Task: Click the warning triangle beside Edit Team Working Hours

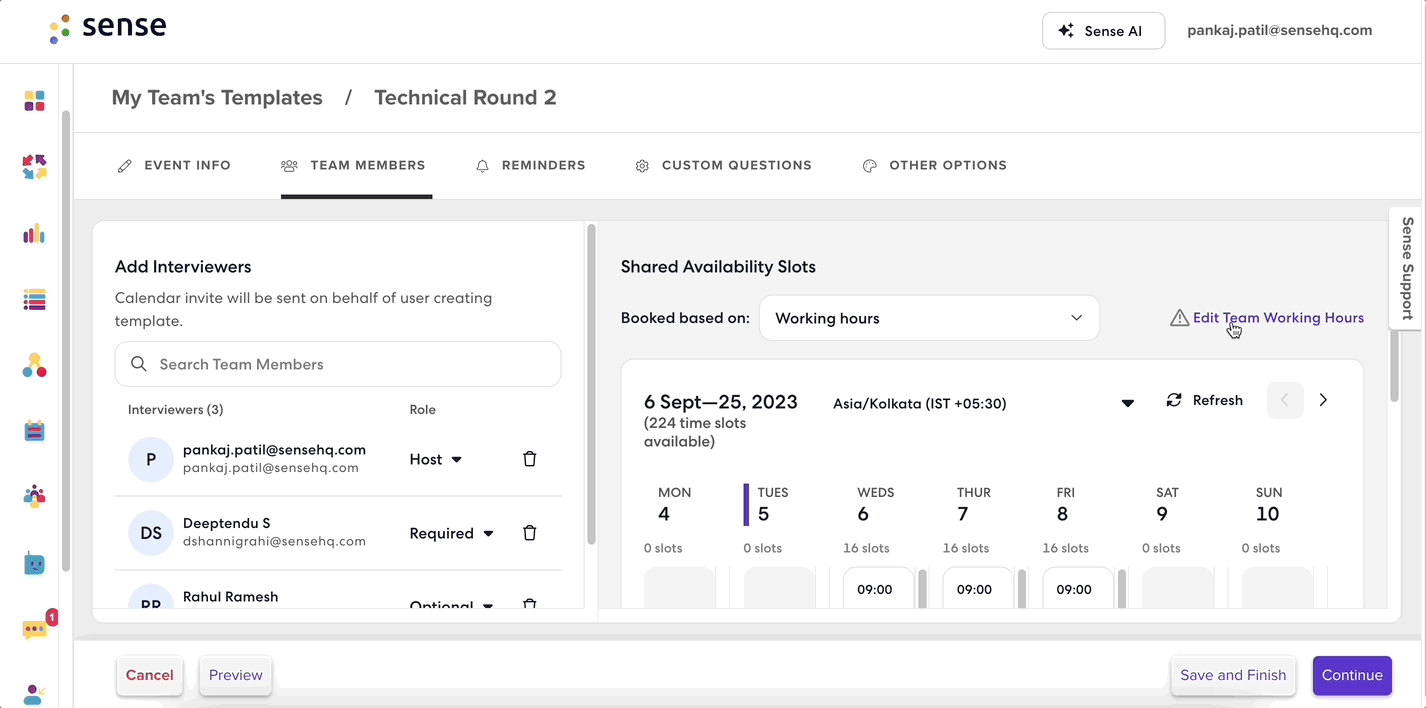Action: pos(1179,318)
